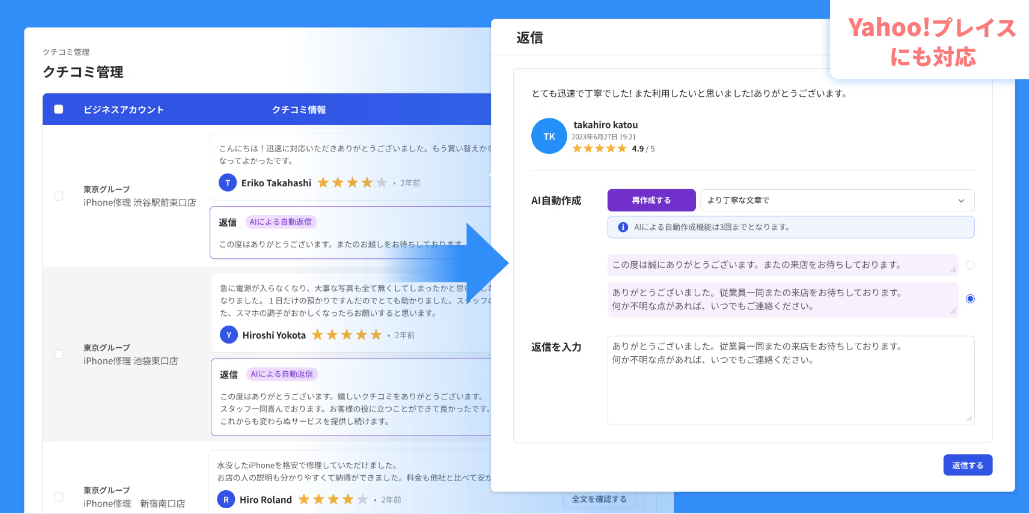The height and width of the screenshot is (514, 1029).
Task: Click the info icon beside the AI自動作成 limit notice
Action: [620, 227]
